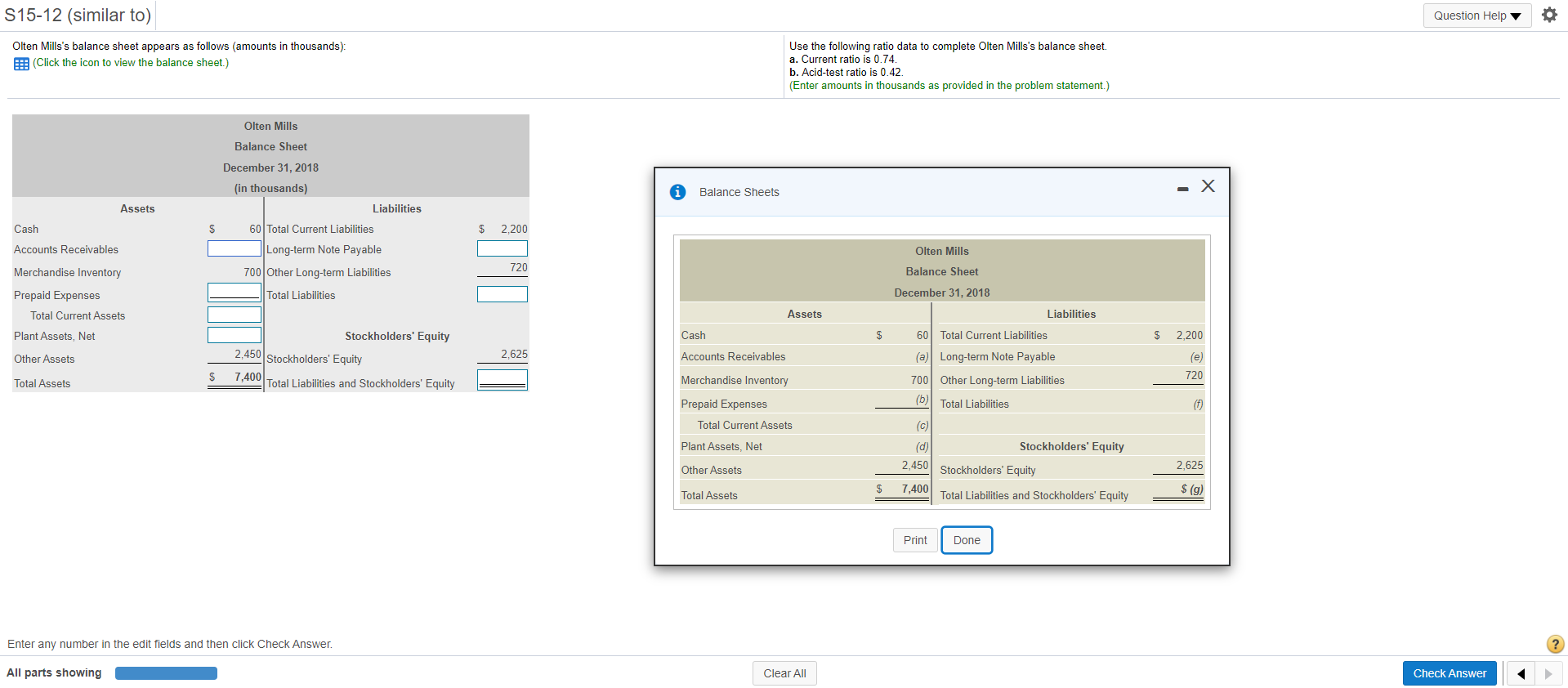
Task: Click Other Long-term Liabilities 720 in form
Action: [518, 267]
